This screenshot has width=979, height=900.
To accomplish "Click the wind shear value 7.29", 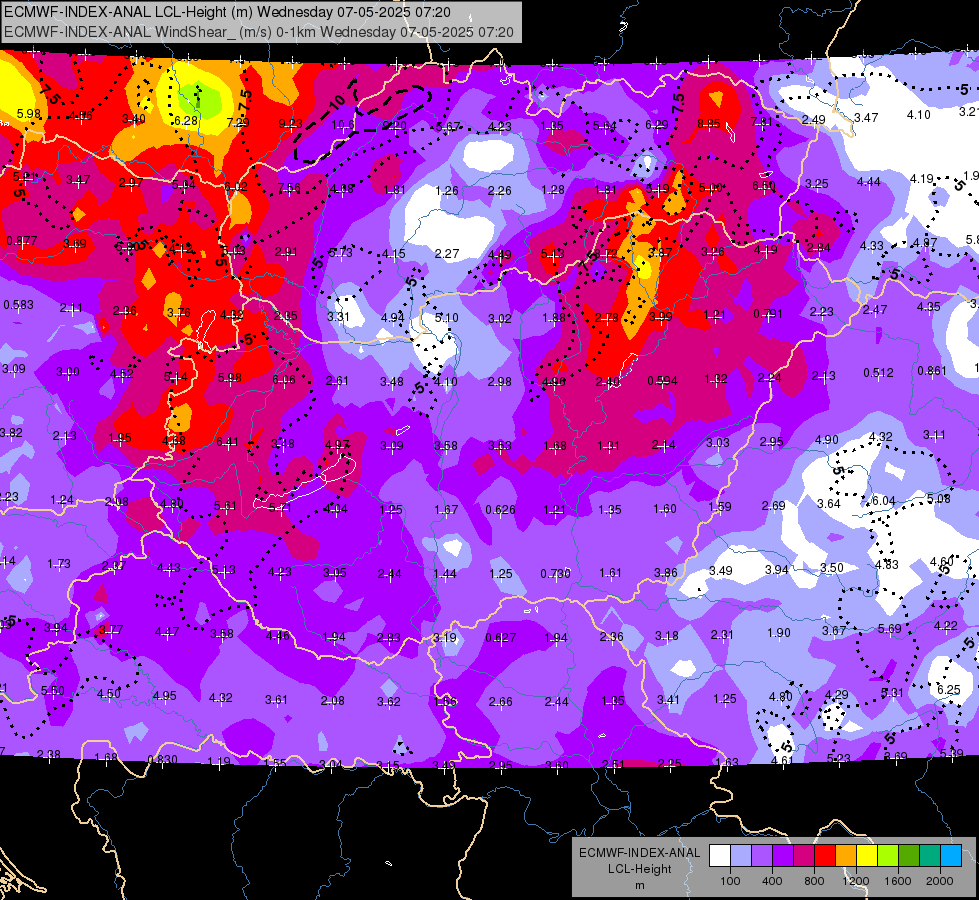I will [x=238, y=122].
